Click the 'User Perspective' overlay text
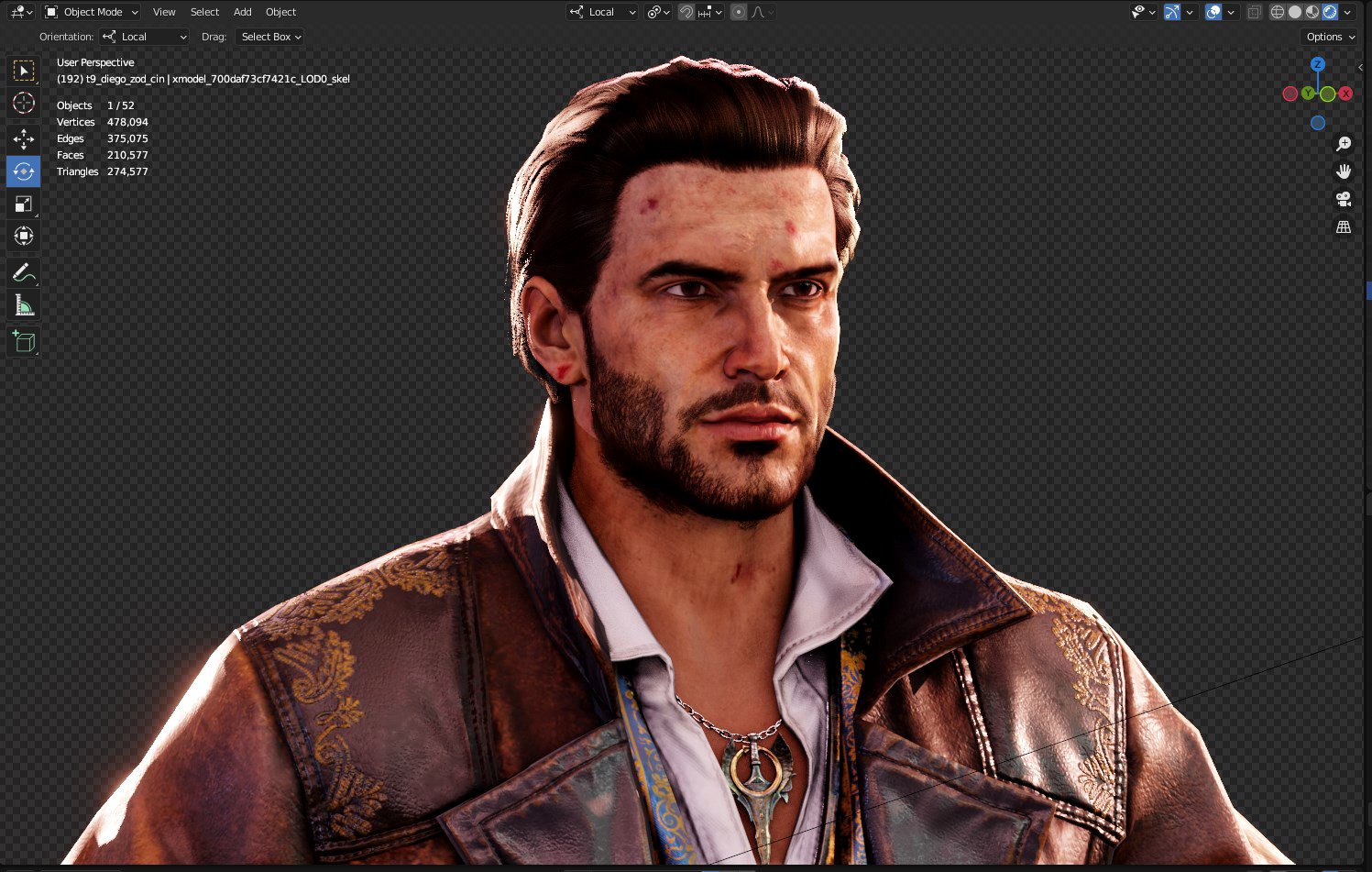The width and height of the screenshot is (1372, 872). tap(95, 62)
